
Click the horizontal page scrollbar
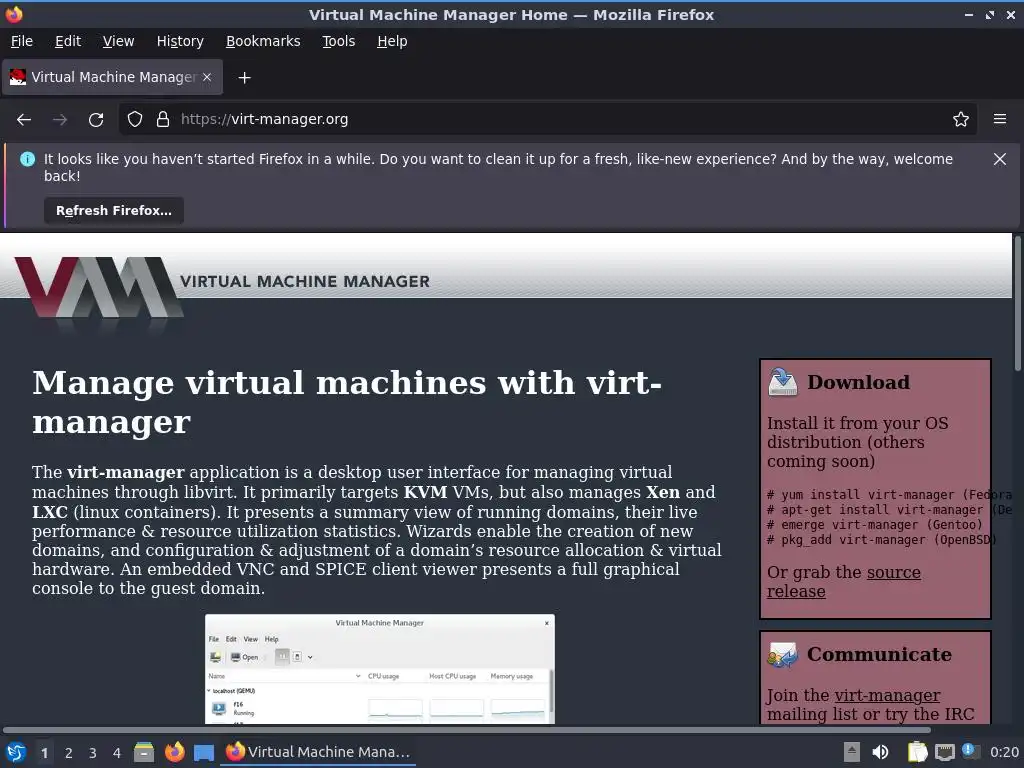click(x=466, y=729)
